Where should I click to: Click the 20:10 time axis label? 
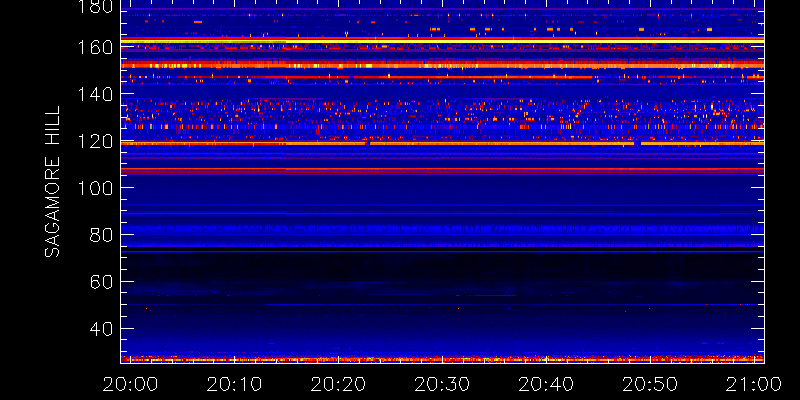tap(235, 384)
